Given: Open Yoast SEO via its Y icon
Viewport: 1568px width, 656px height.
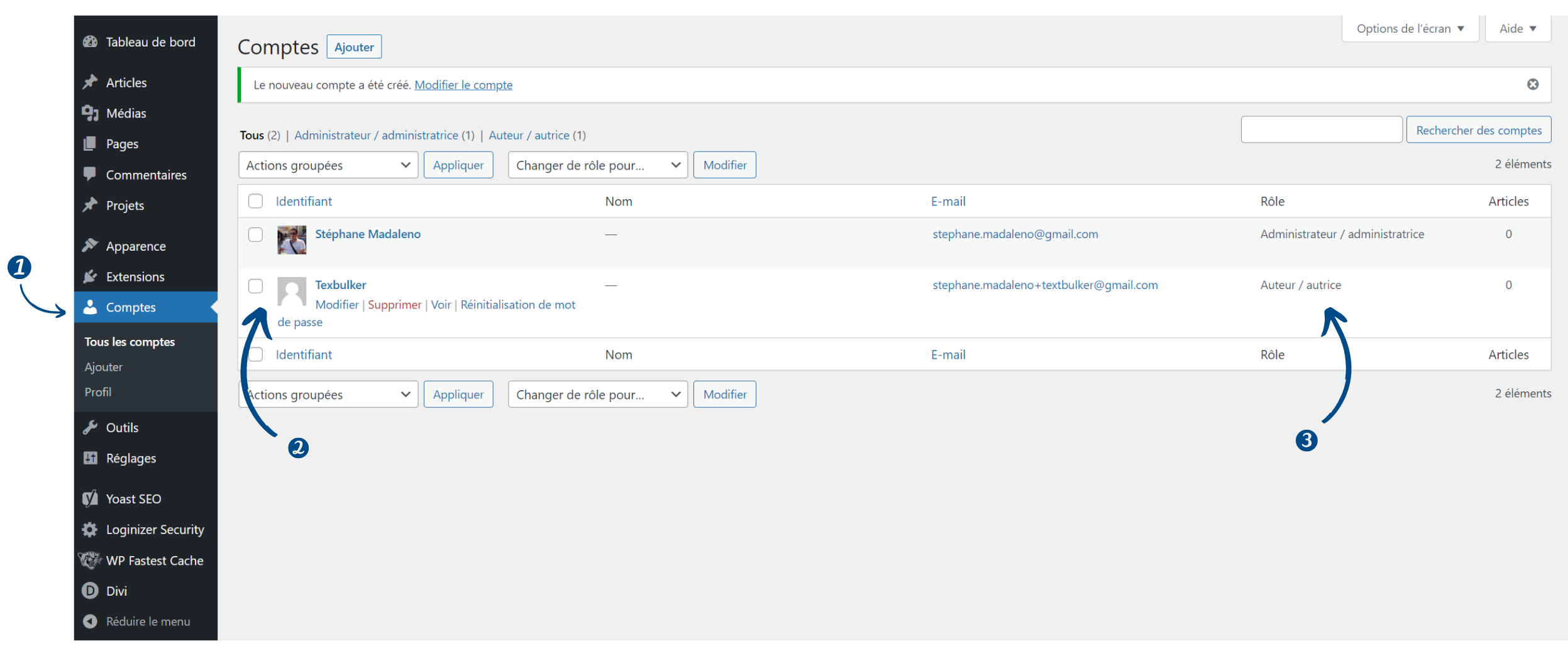Looking at the screenshot, I should 90,498.
